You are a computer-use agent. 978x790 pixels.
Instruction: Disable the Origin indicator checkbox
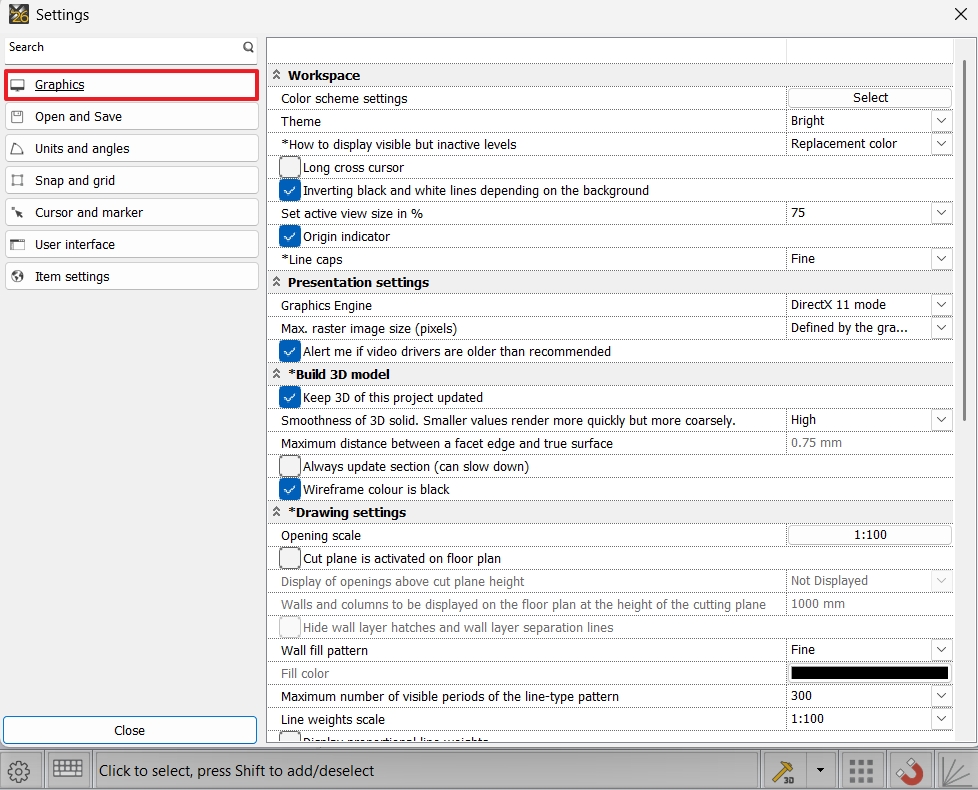290,237
